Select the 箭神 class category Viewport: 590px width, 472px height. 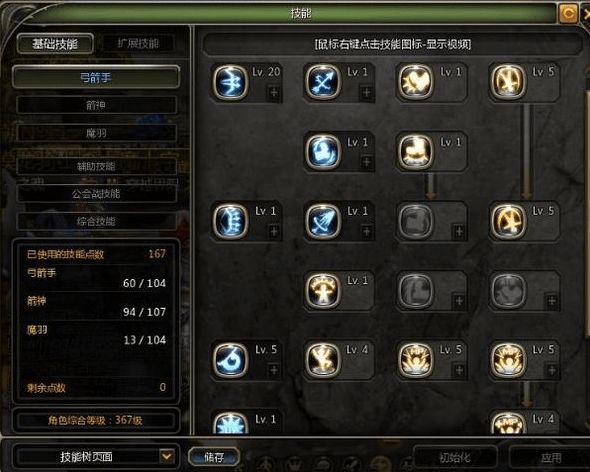96,105
